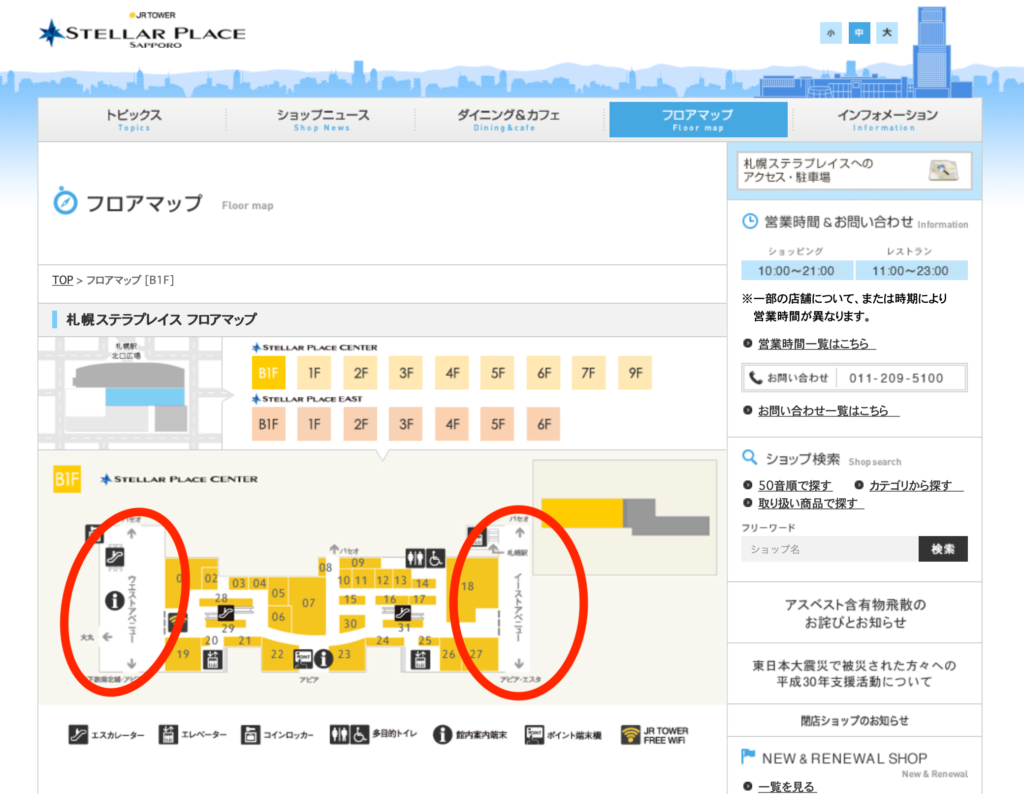1024x794 pixels.
Task: Click the restroom icon on the floor map
Action: (x=415, y=558)
